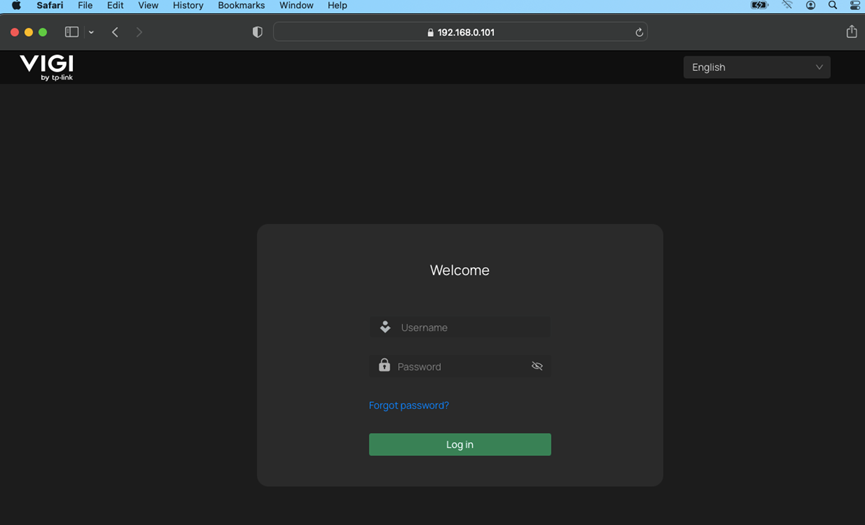The height and width of the screenshot is (525, 865).
Task: Open the History menu
Action: click(188, 6)
